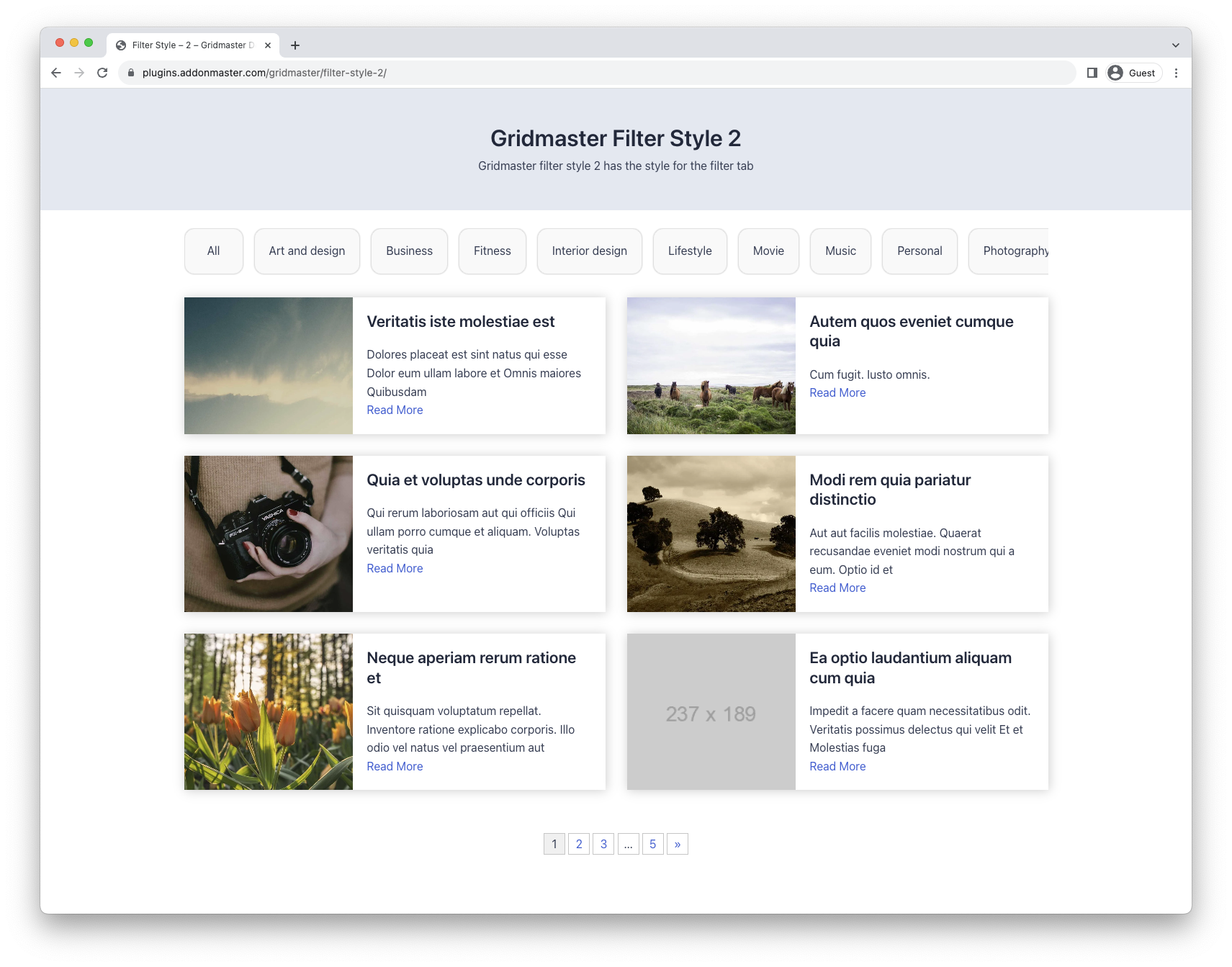Image resolution: width=1232 pixels, height=967 pixels.
Task: Open the Guest profile menu
Action: [1134, 73]
